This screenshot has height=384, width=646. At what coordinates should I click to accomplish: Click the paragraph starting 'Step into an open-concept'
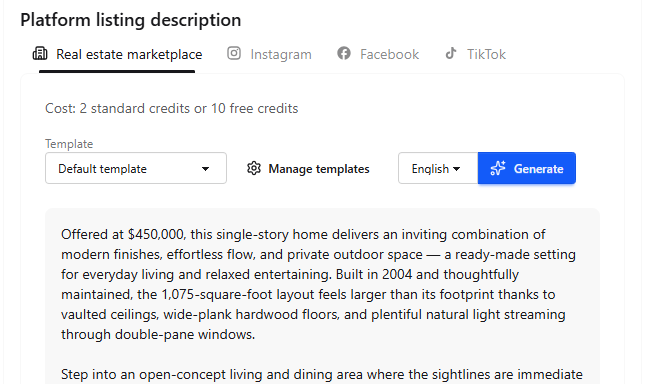click(322, 375)
